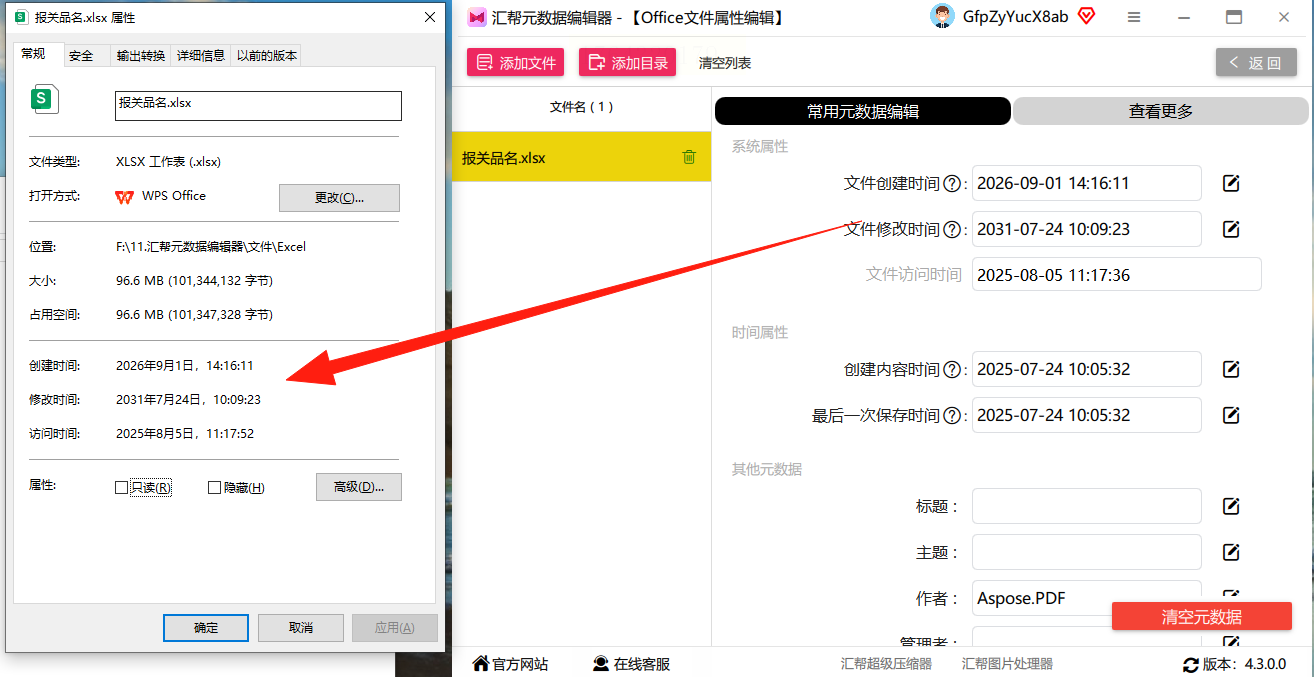Click help icon beside 创建内容时间
The height and width of the screenshot is (677, 1314).
[x=953, y=370]
